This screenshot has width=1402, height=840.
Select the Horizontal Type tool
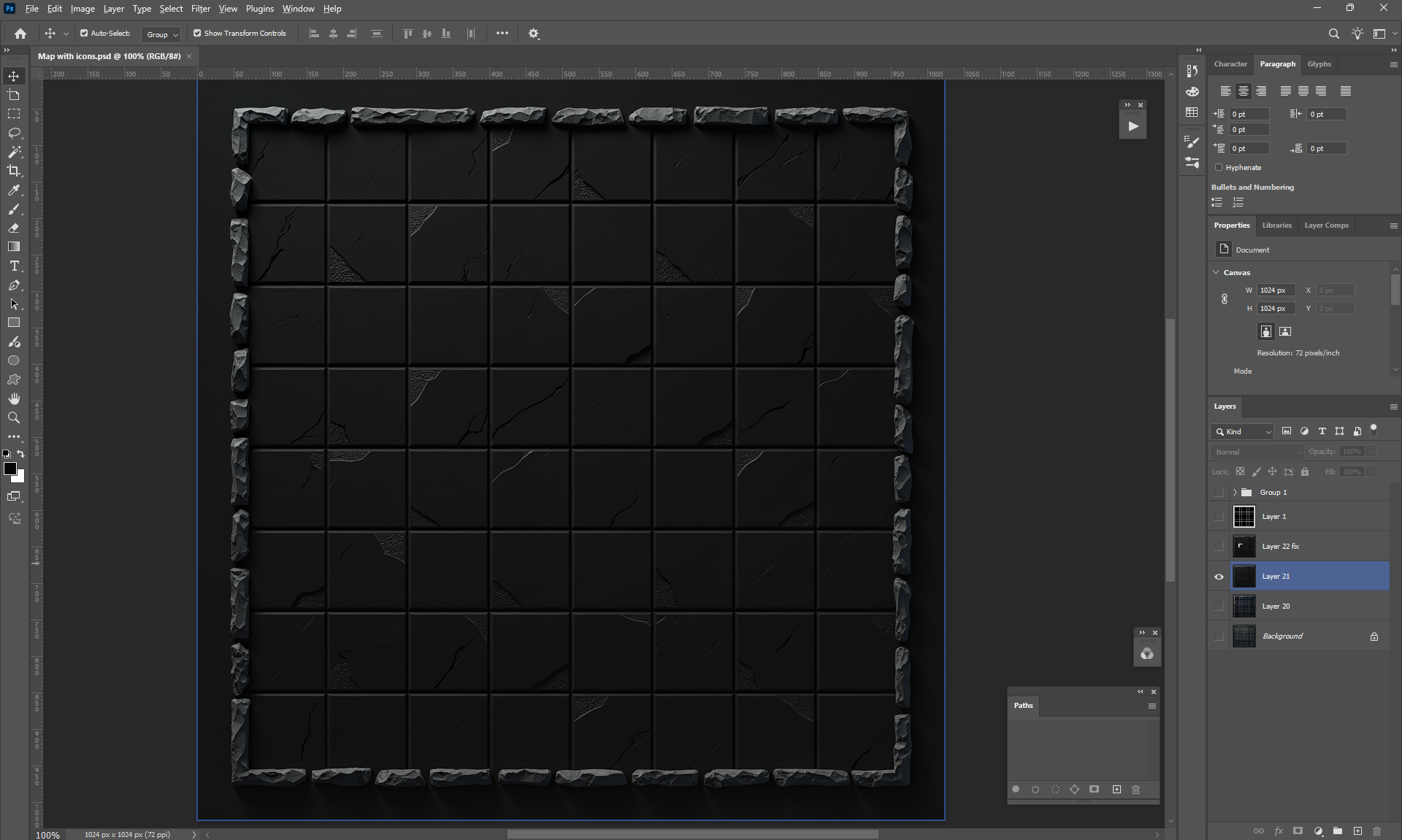pyautogui.click(x=14, y=266)
